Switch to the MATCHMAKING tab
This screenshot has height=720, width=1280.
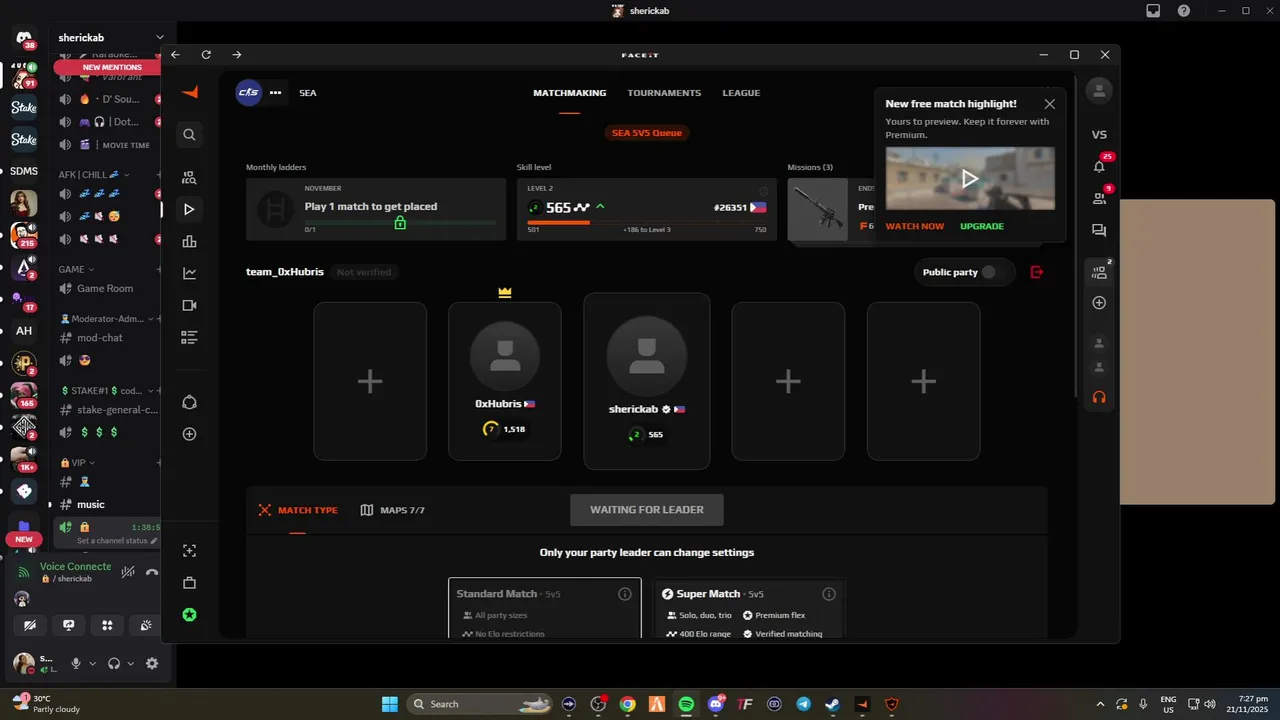(569, 93)
